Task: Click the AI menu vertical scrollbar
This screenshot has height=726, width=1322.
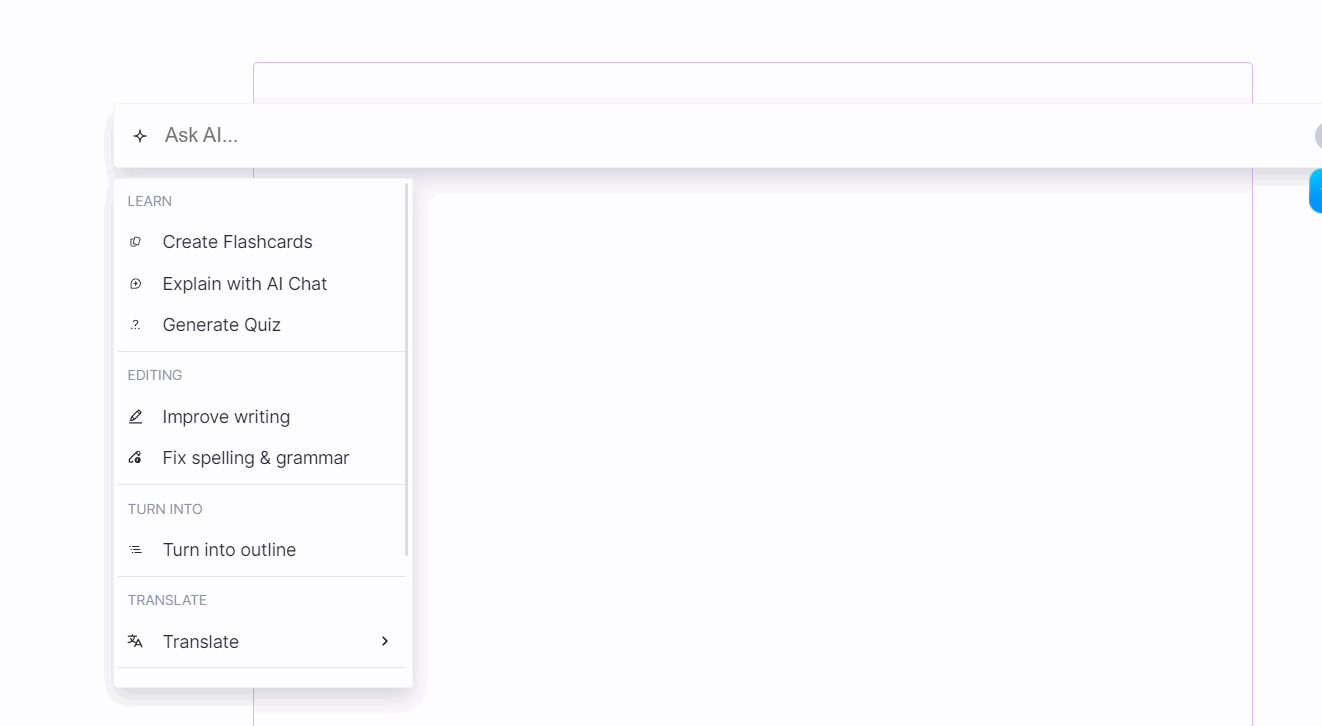Action: coord(407,368)
